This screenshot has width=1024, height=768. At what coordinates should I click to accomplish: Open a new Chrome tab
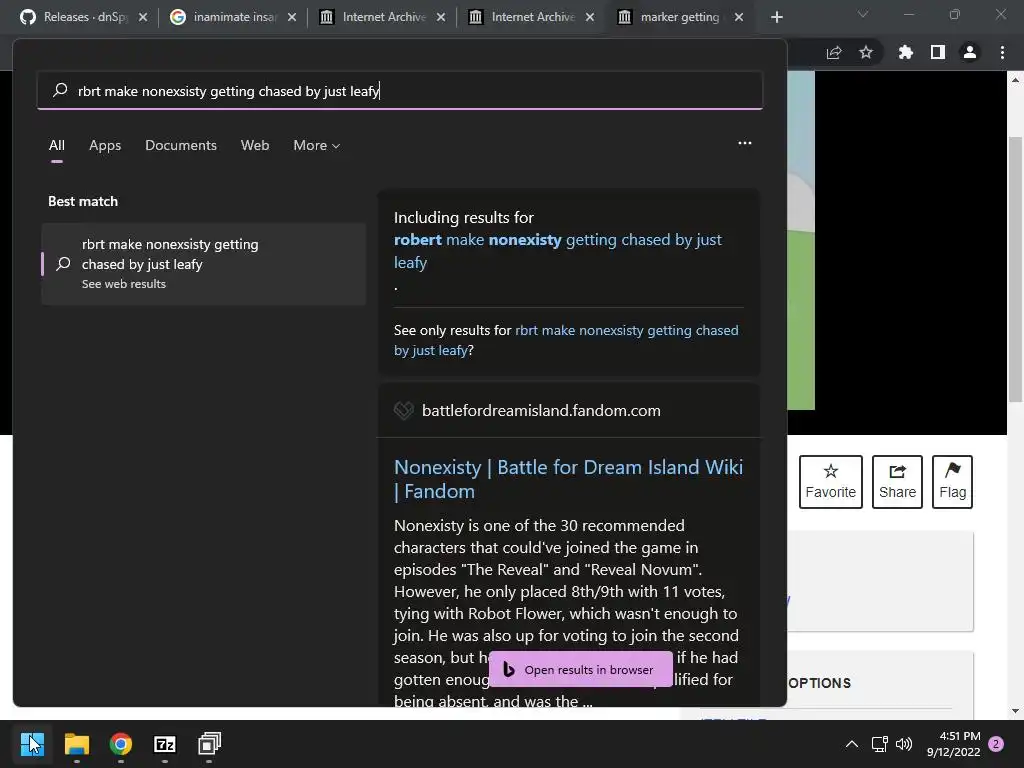776,17
